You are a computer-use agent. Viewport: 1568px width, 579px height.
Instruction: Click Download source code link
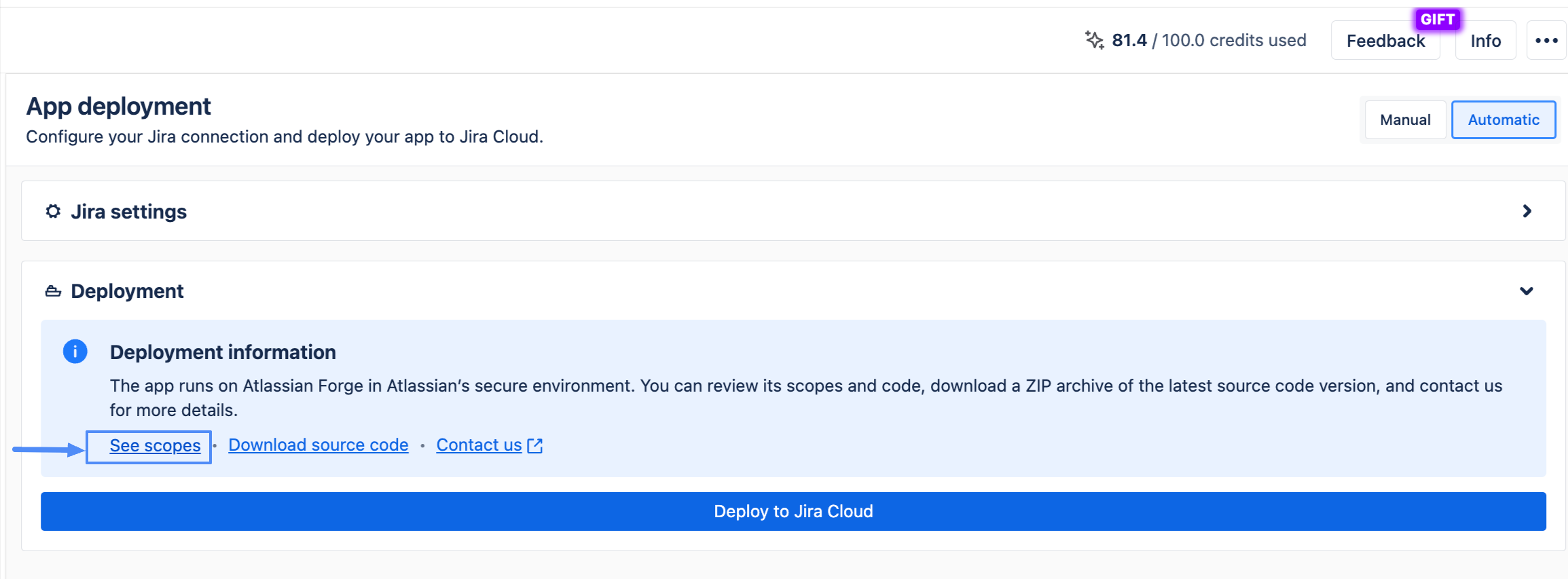[318, 445]
